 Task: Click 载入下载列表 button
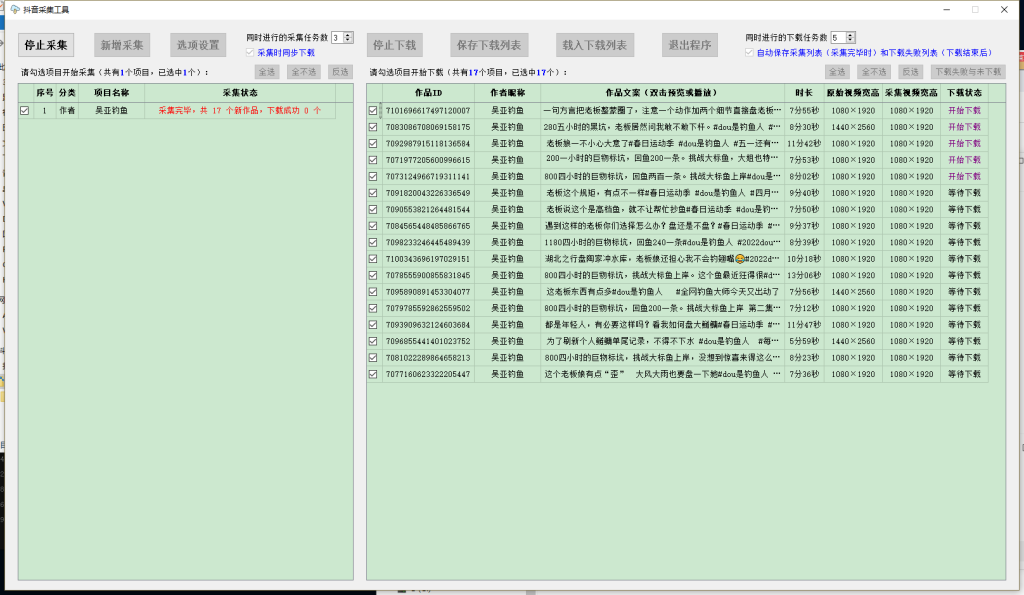[x=595, y=45]
